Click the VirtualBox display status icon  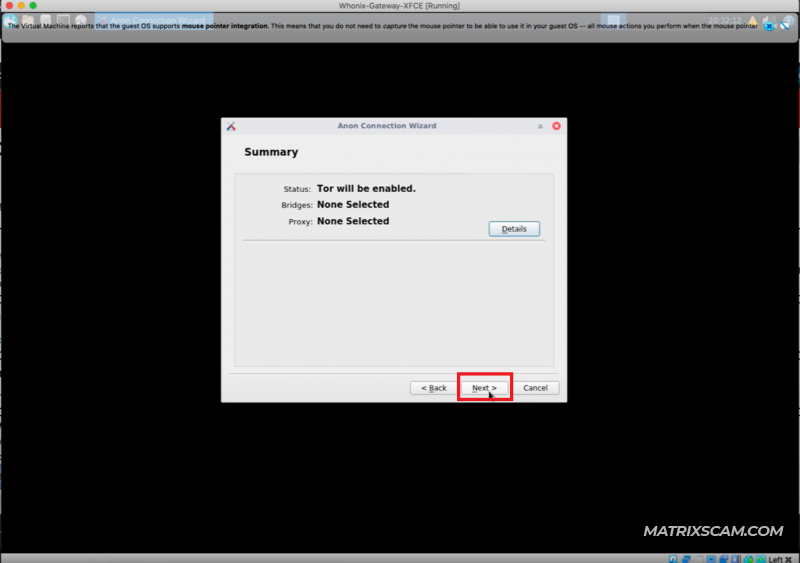[711, 559]
